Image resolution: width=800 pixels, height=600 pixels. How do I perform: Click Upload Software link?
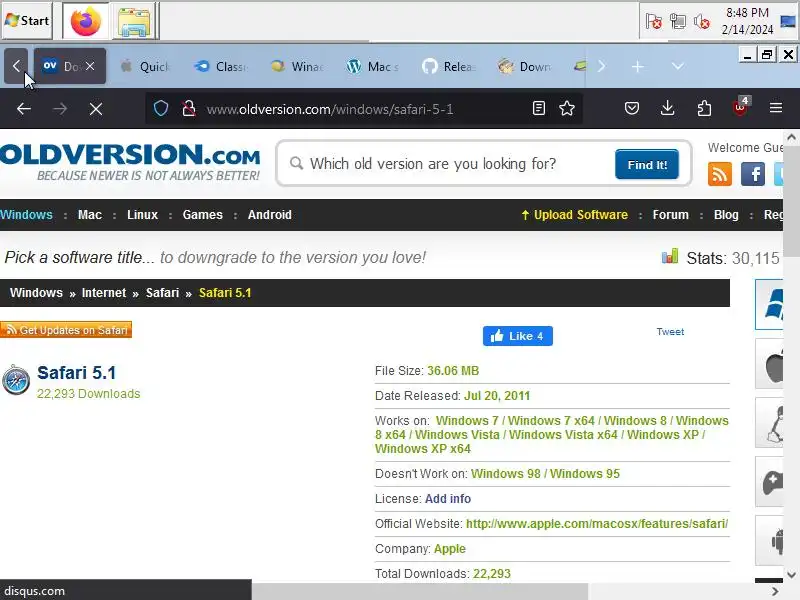(x=574, y=215)
